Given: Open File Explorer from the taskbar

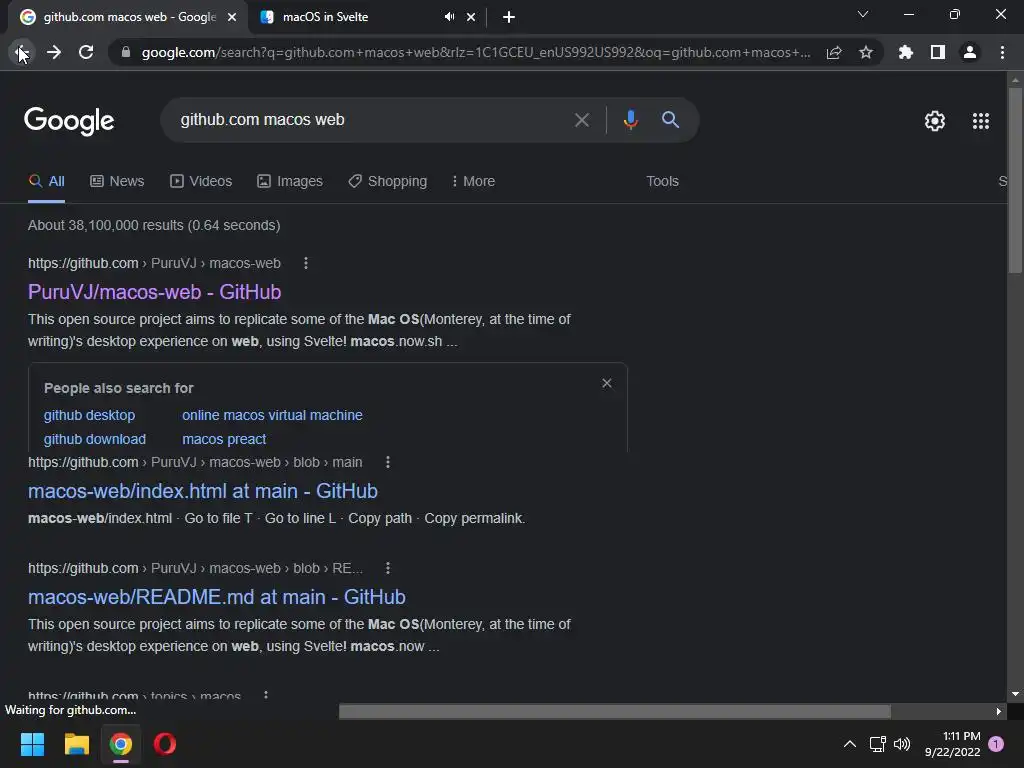Looking at the screenshot, I should 76,744.
